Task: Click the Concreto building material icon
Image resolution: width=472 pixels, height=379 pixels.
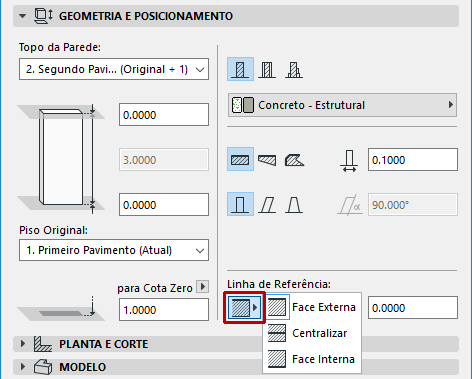Action: (242, 105)
